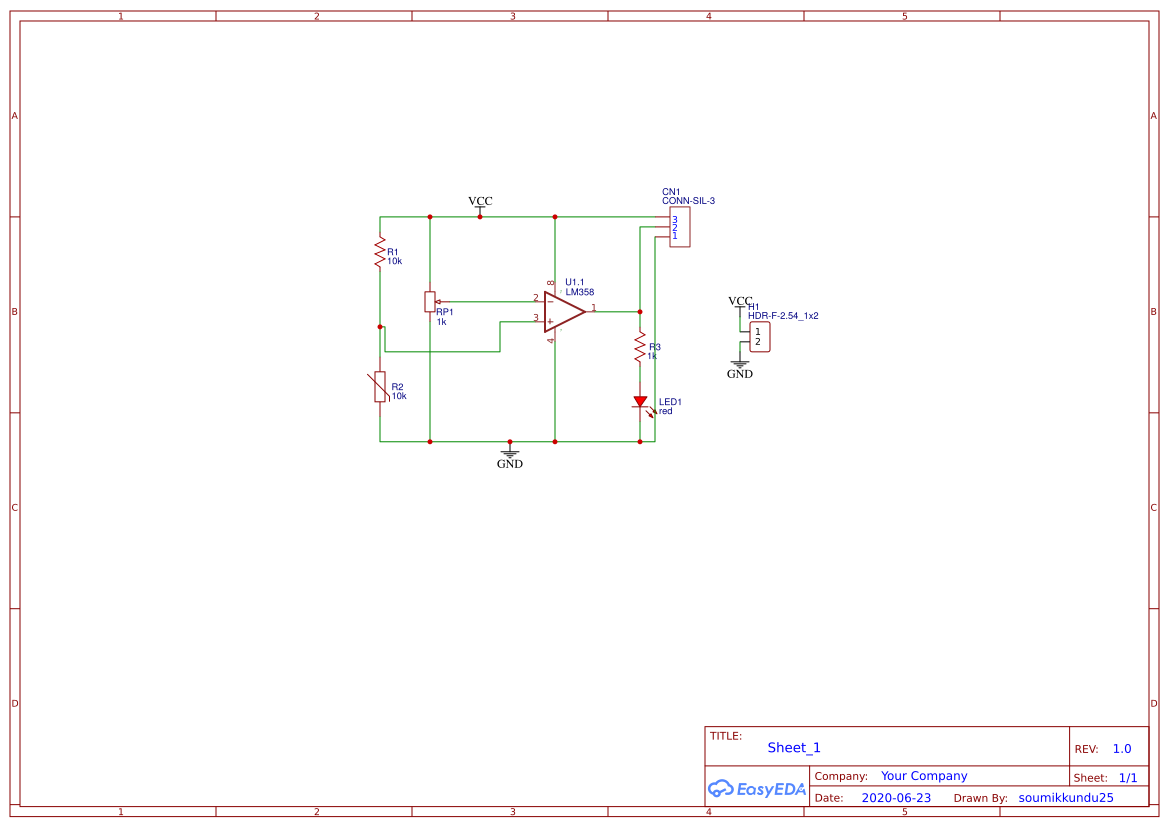The height and width of the screenshot is (827, 1169).
Task: Click the RP1 1k potentiometer symbol
Action: click(x=432, y=302)
